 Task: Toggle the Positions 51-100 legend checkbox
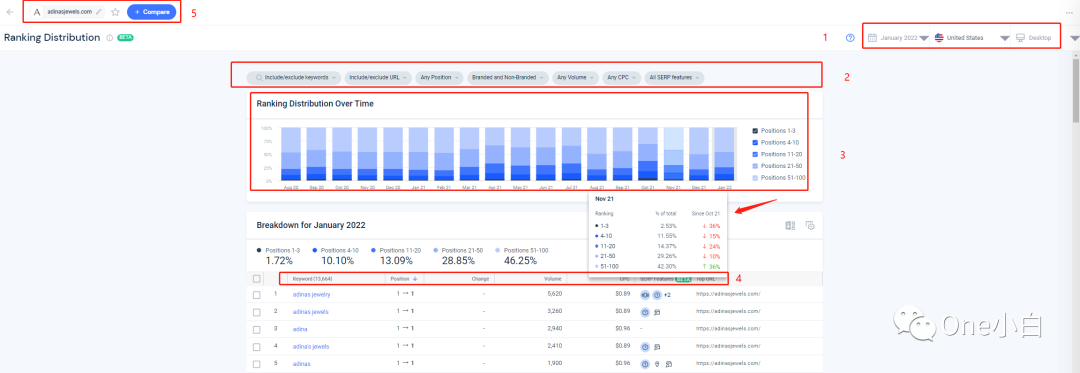pos(755,178)
